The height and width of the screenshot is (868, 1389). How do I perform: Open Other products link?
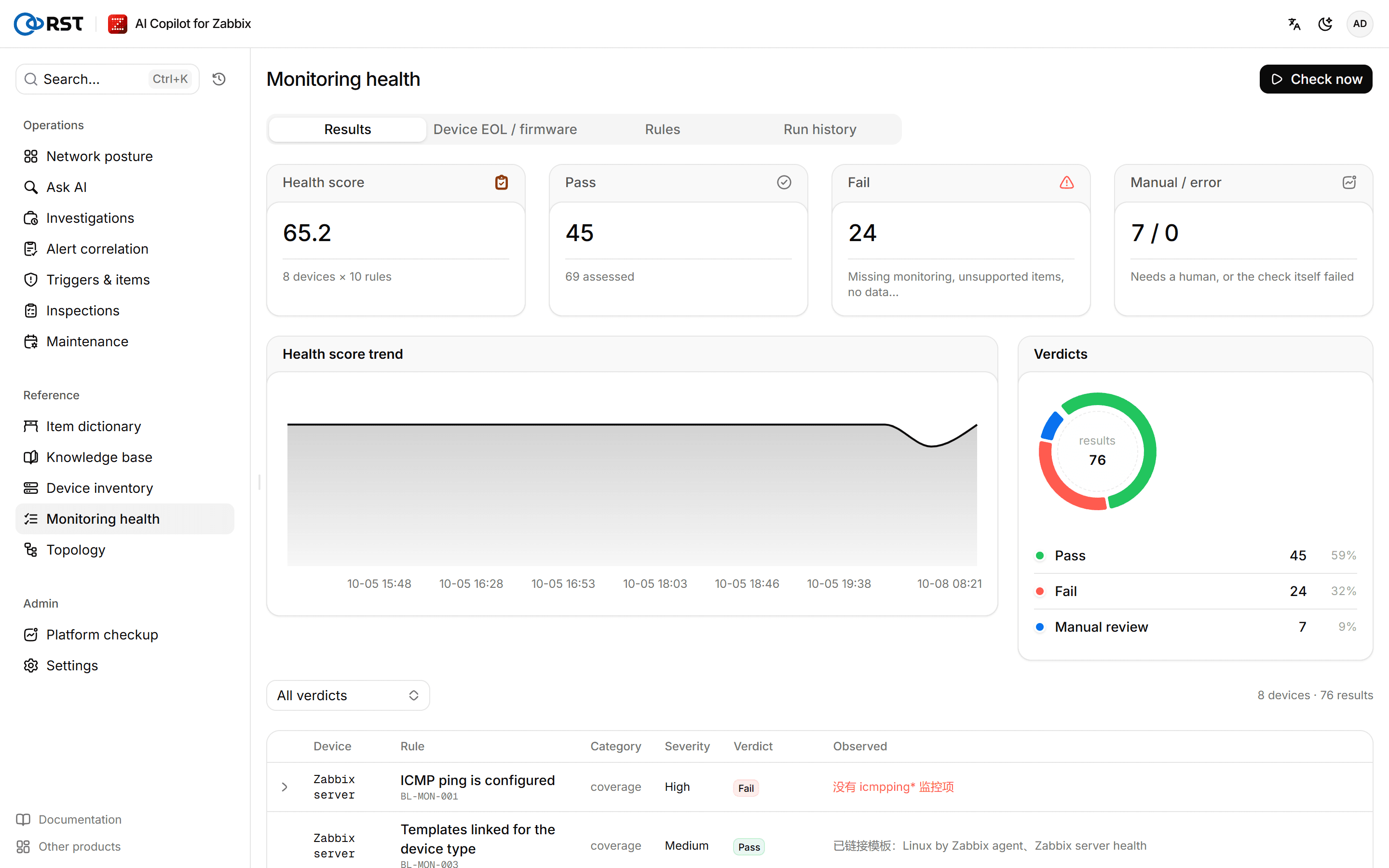68,846
